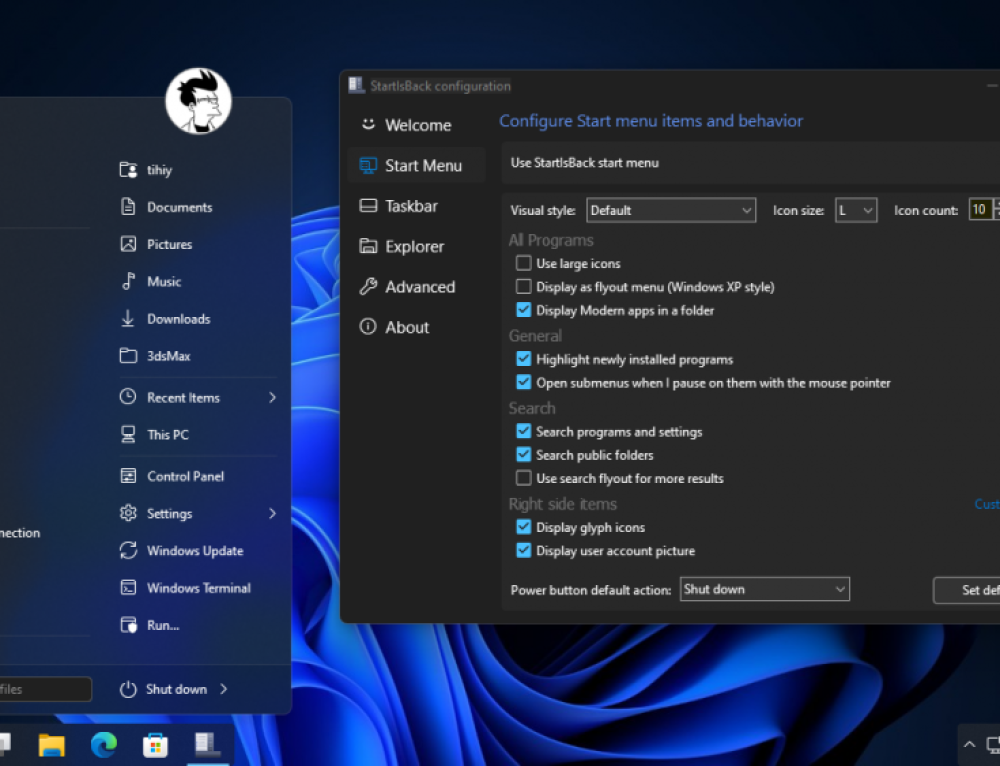
Task: Enable Use search flyout for more results
Action: [x=523, y=478]
